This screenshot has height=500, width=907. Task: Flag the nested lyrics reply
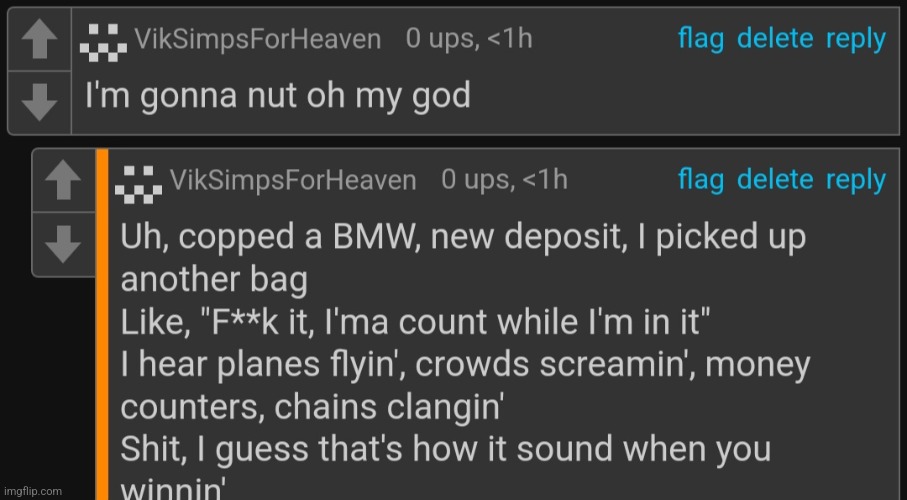point(702,180)
